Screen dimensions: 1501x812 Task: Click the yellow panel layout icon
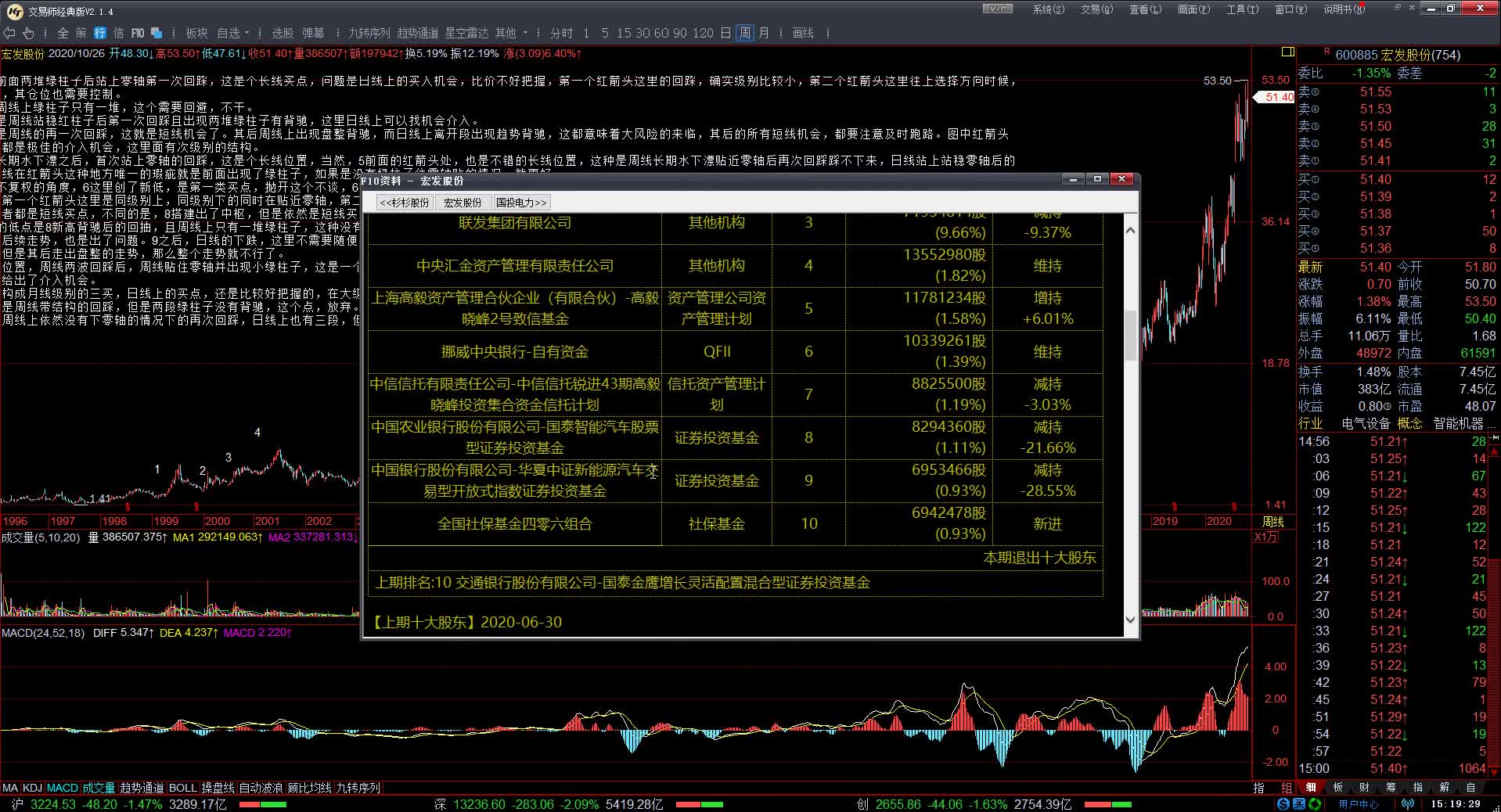[1287, 52]
